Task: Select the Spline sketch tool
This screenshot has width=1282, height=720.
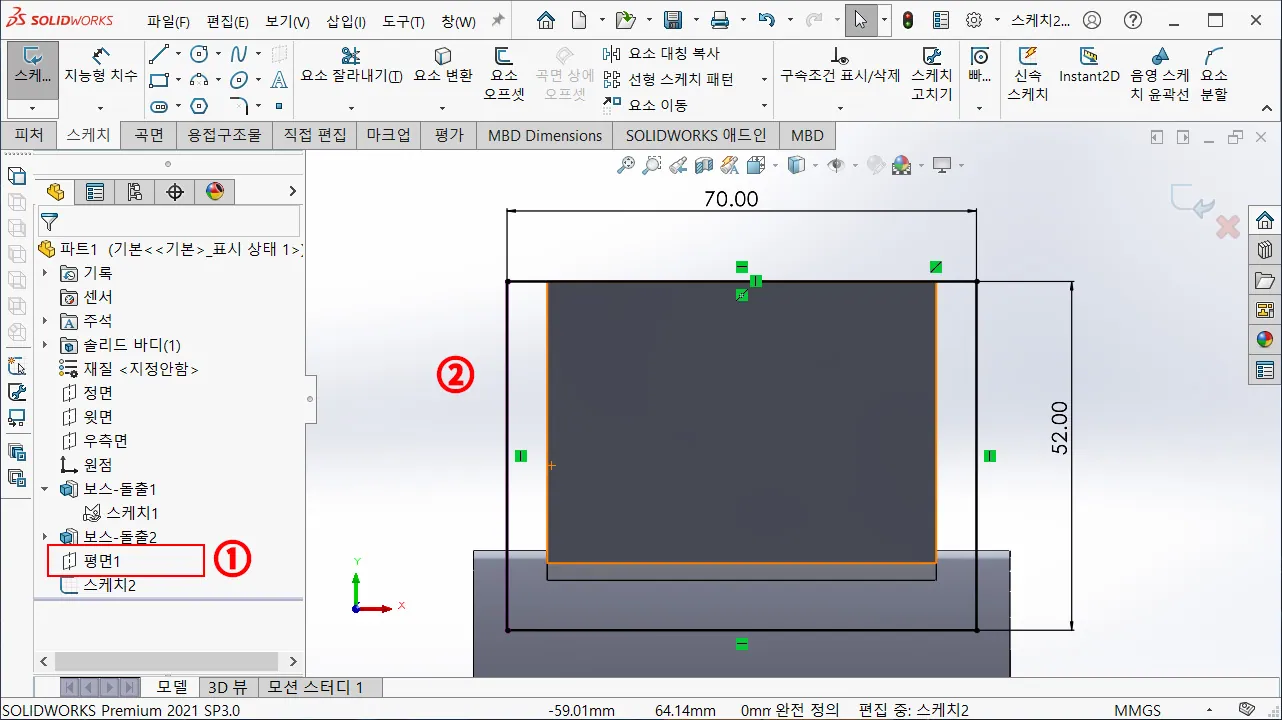Action: coord(239,54)
